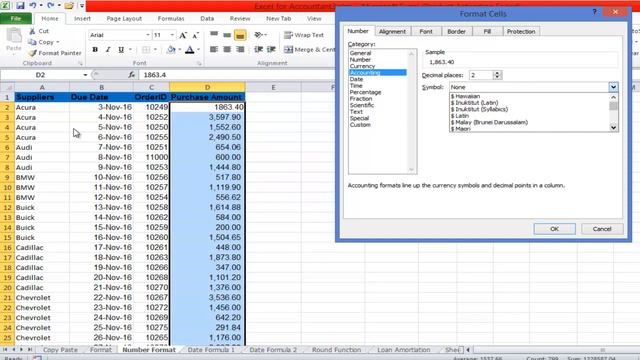Toggle Bold formatting
This screenshot has height=360, width=640.
tap(95, 49)
